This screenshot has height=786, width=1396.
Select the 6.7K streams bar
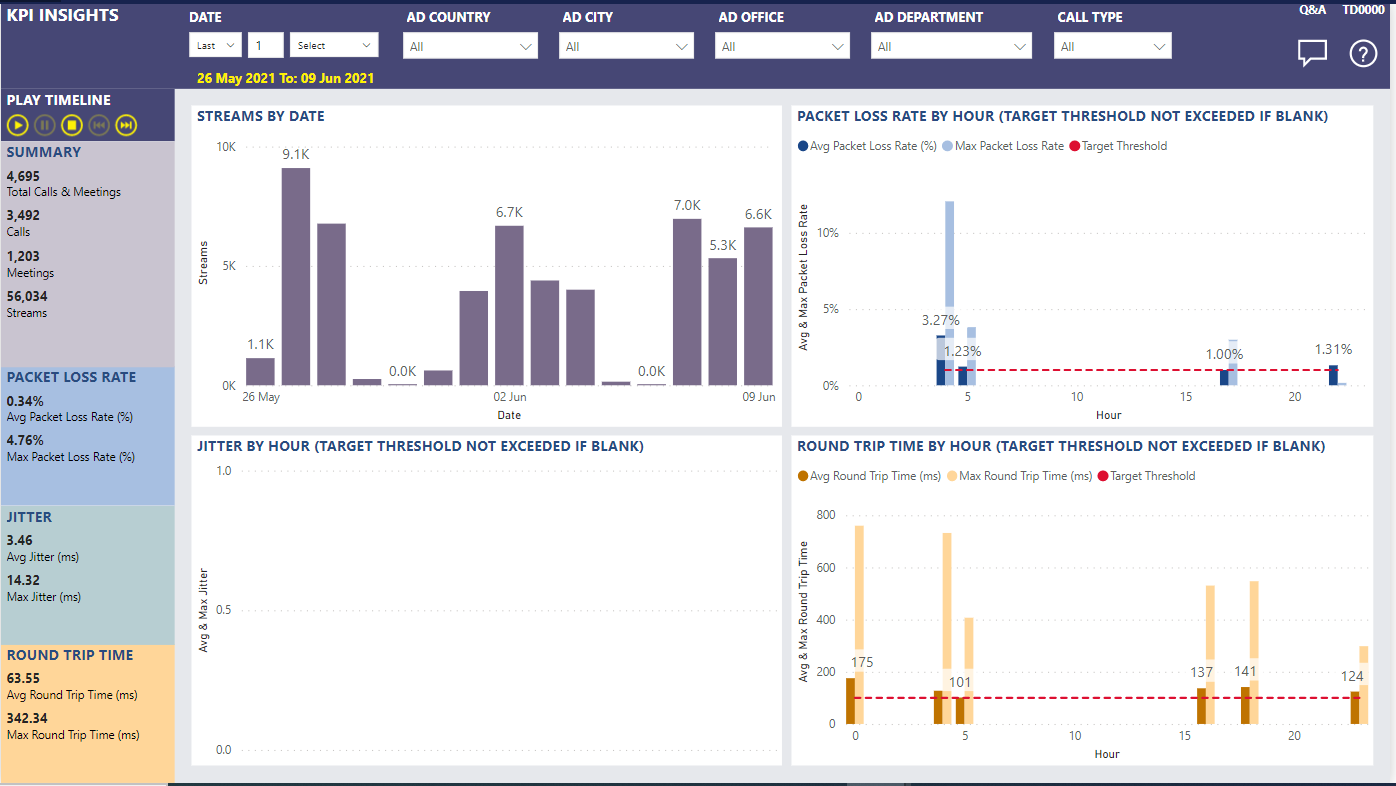[x=509, y=305]
